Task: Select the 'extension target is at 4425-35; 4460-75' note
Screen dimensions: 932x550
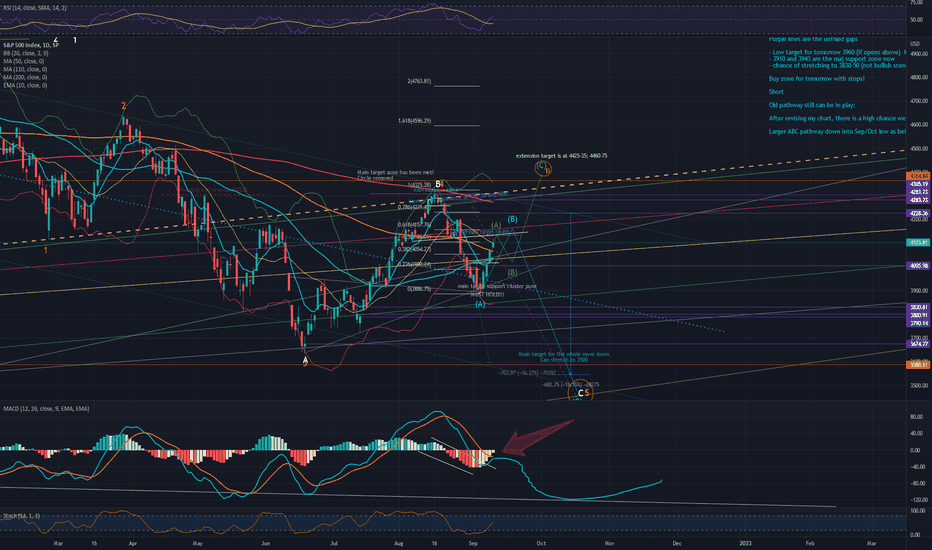Action: pyautogui.click(x=562, y=156)
